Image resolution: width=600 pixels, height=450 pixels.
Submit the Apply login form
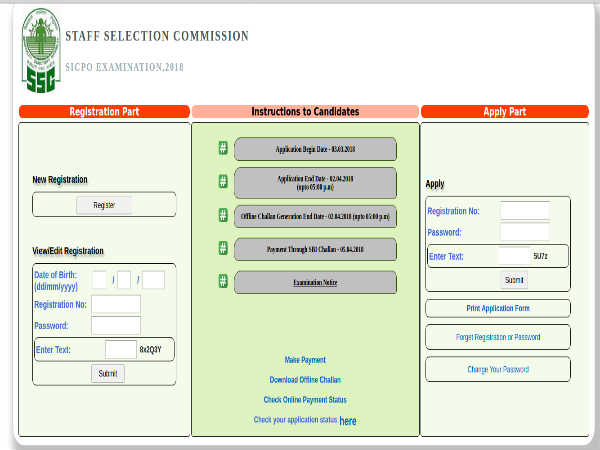pyautogui.click(x=514, y=280)
